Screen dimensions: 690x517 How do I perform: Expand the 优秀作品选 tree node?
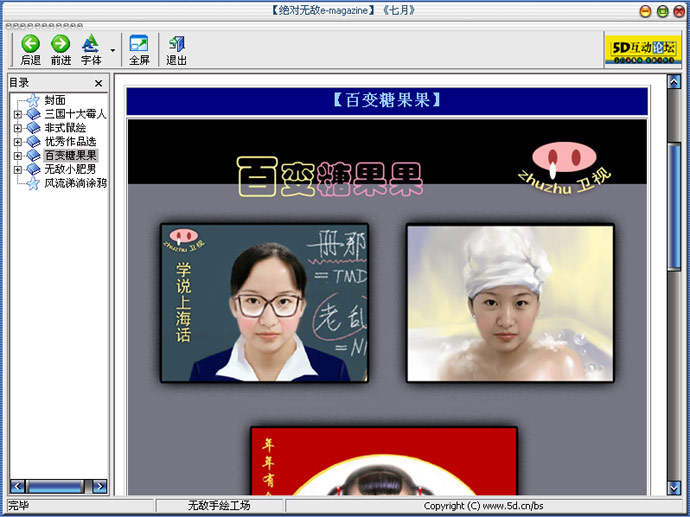coord(17,142)
